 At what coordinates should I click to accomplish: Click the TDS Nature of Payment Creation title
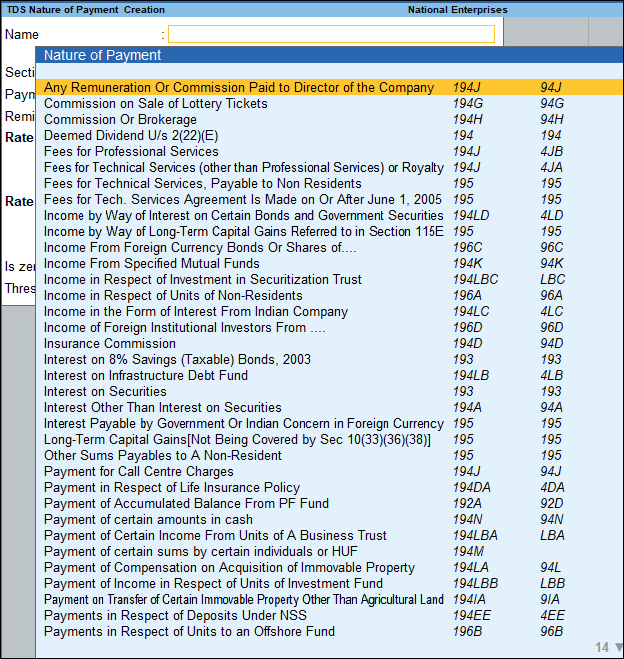point(86,10)
